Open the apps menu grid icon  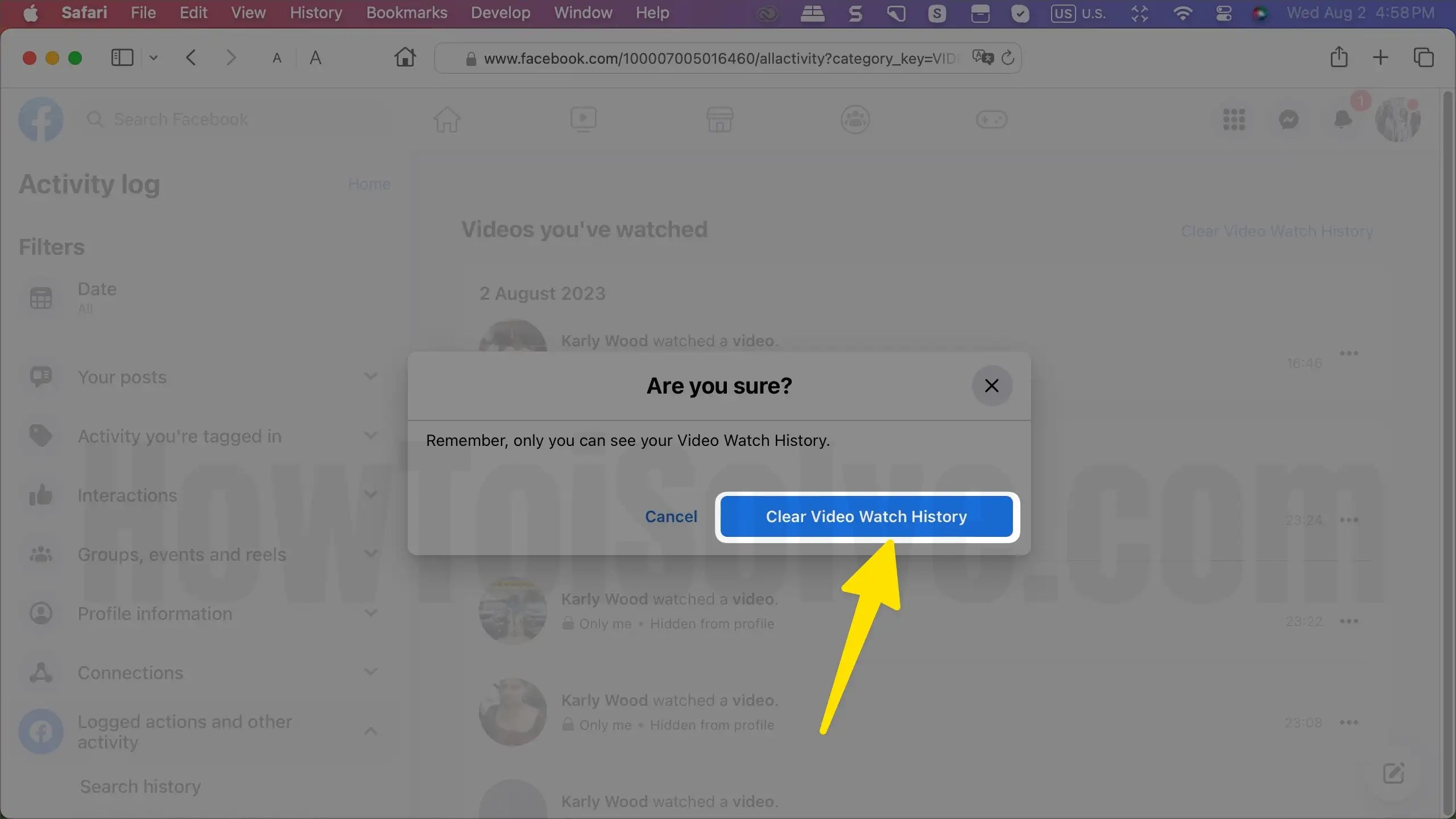tap(1234, 119)
